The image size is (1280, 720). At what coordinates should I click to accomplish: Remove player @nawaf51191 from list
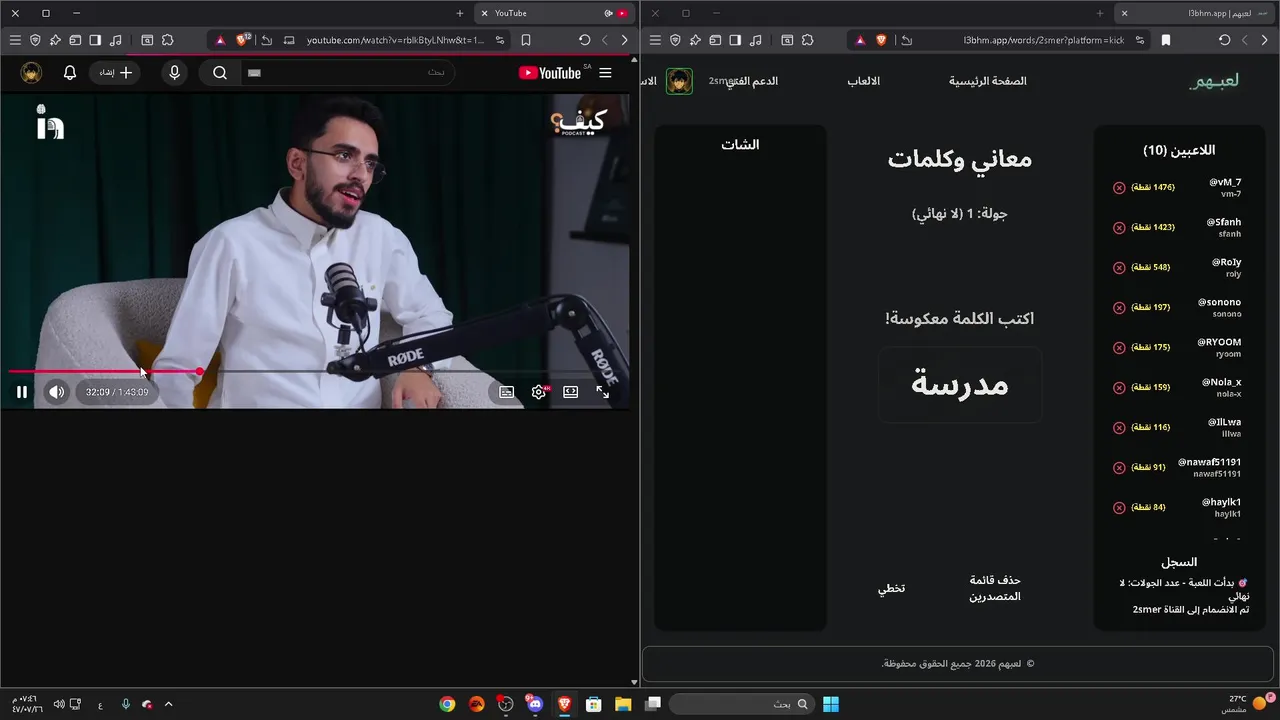[1119, 468]
